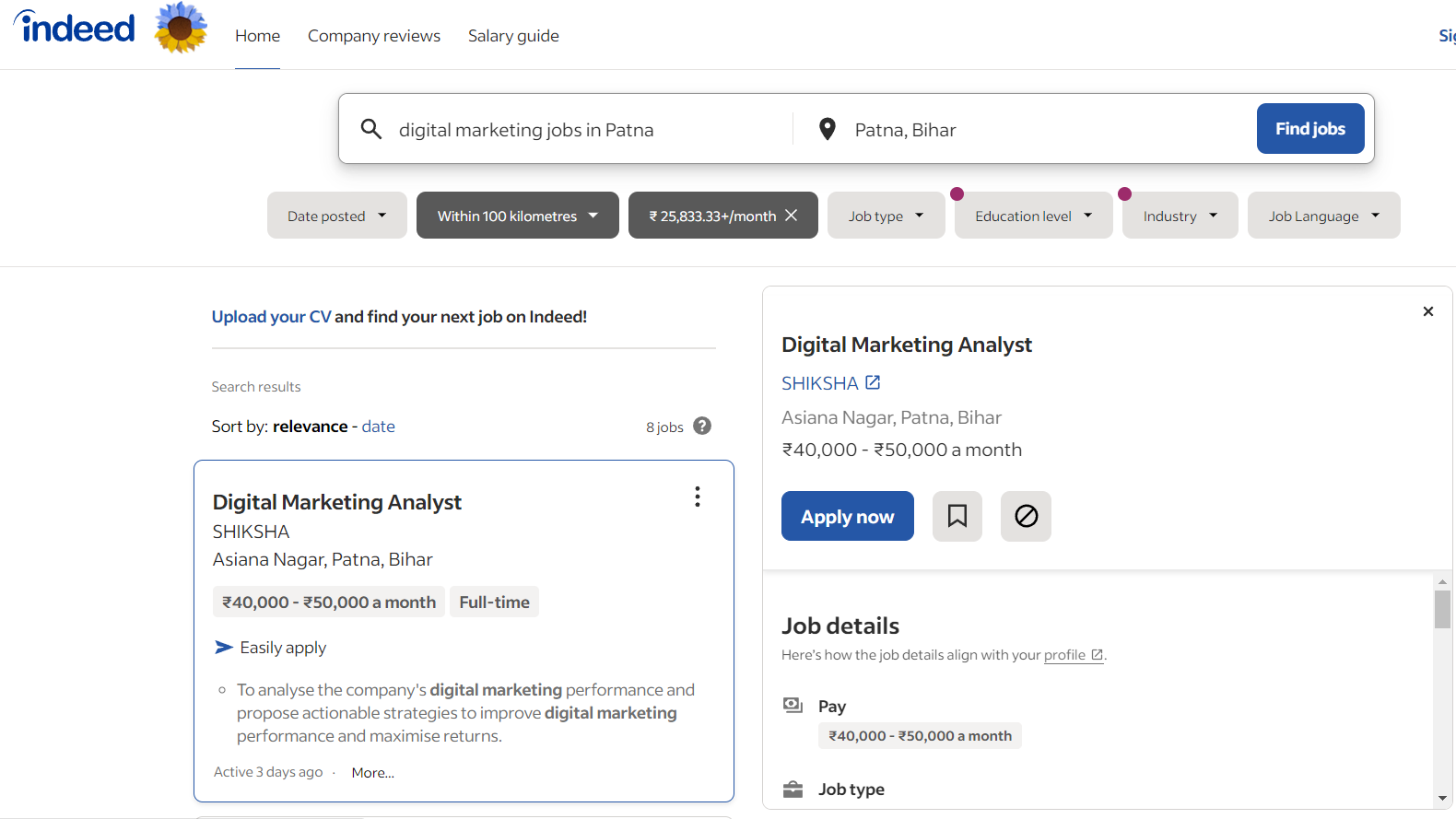Expand the Education level filter
The width and height of the screenshot is (1456, 819).
[x=1034, y=216]
